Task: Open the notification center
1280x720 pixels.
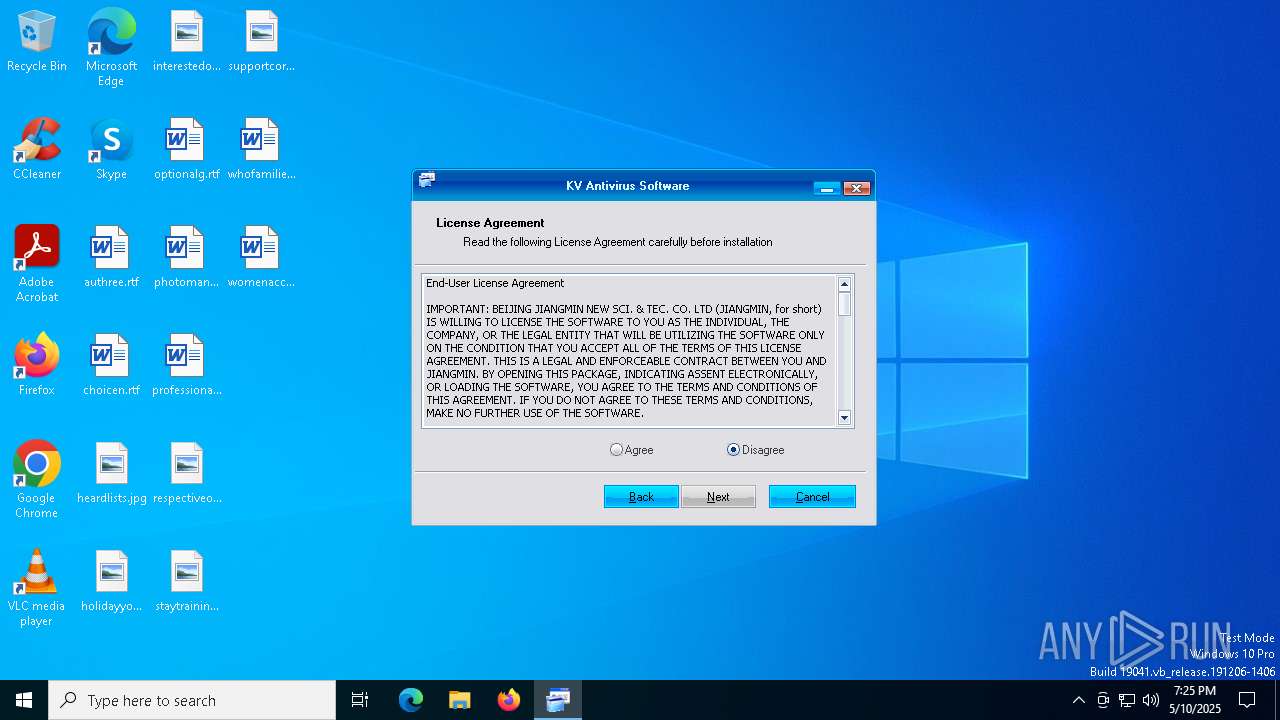Action: click(1247, 700)
